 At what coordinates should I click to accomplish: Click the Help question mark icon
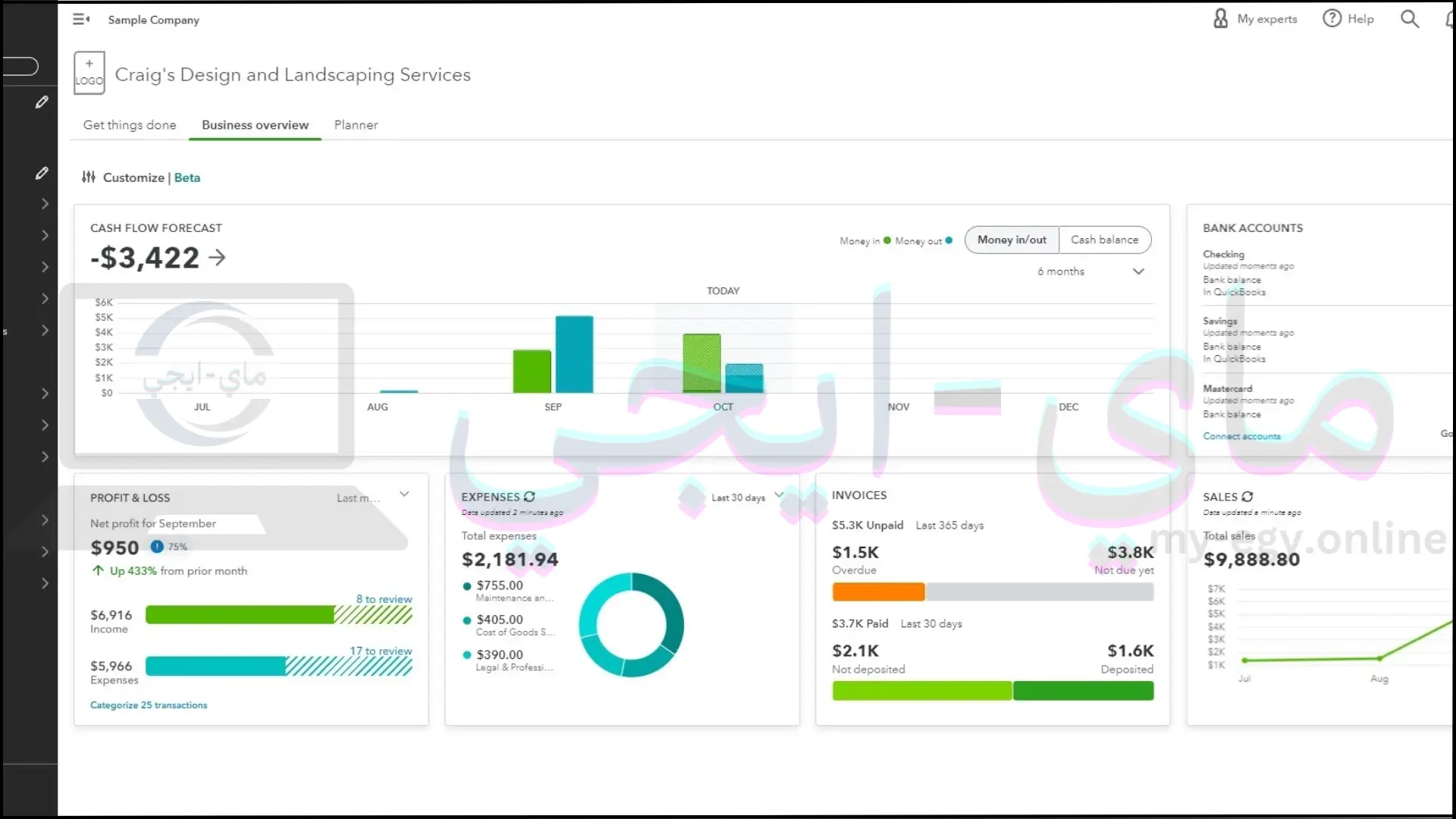pos(1332,19)
